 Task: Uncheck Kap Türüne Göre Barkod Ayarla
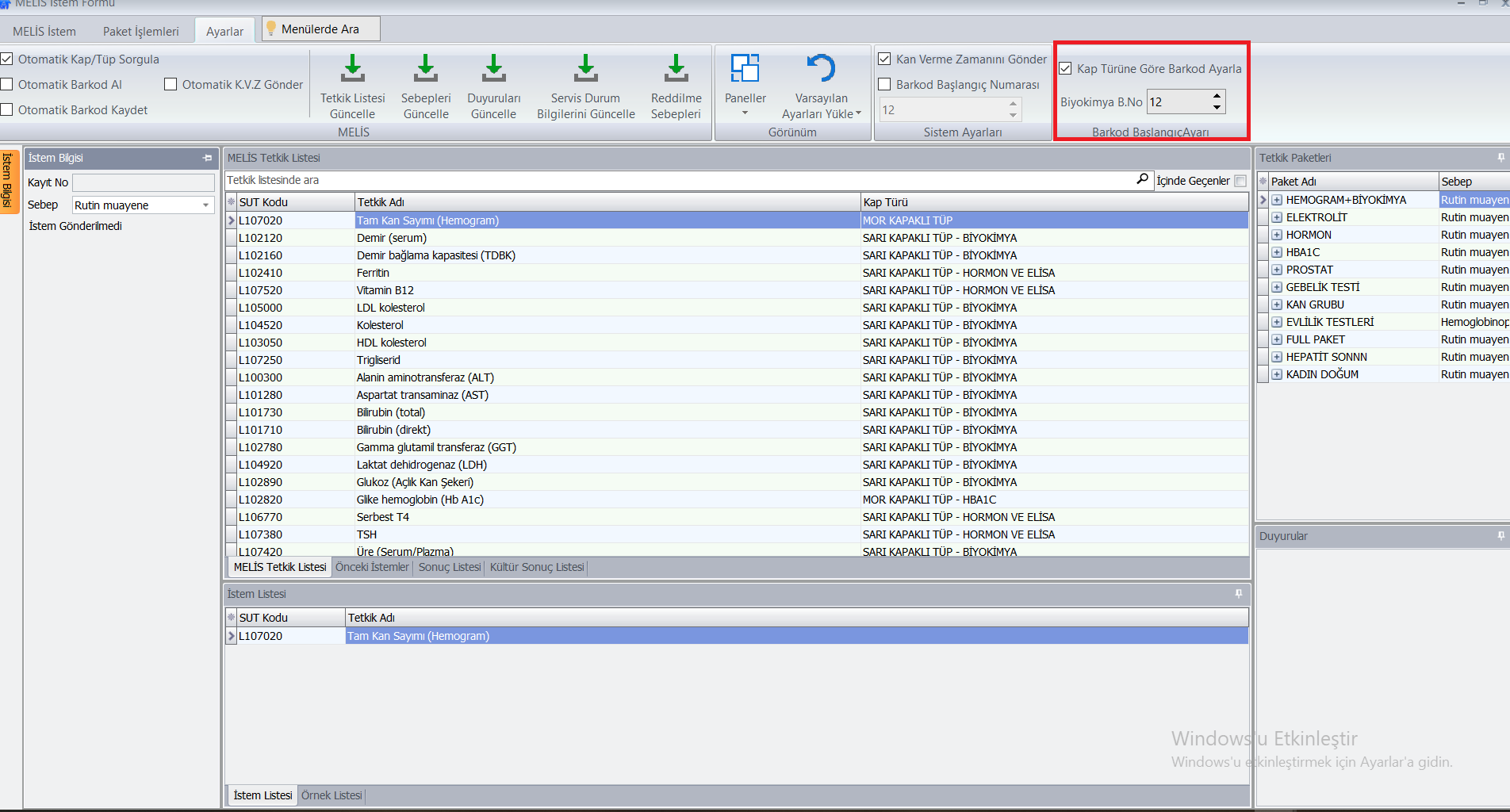coord(1065,69)
